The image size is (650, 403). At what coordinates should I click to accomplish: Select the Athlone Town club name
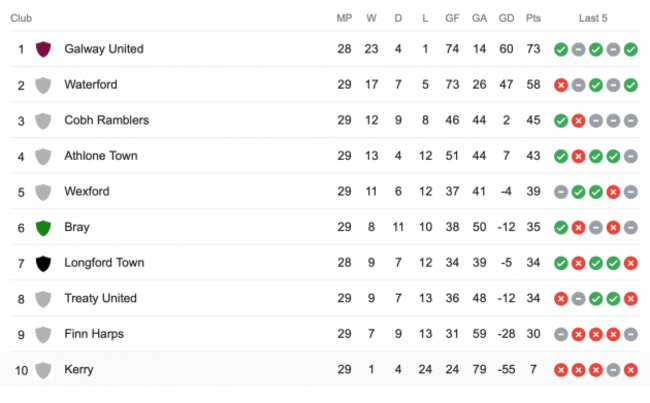(x=101, y=156)
